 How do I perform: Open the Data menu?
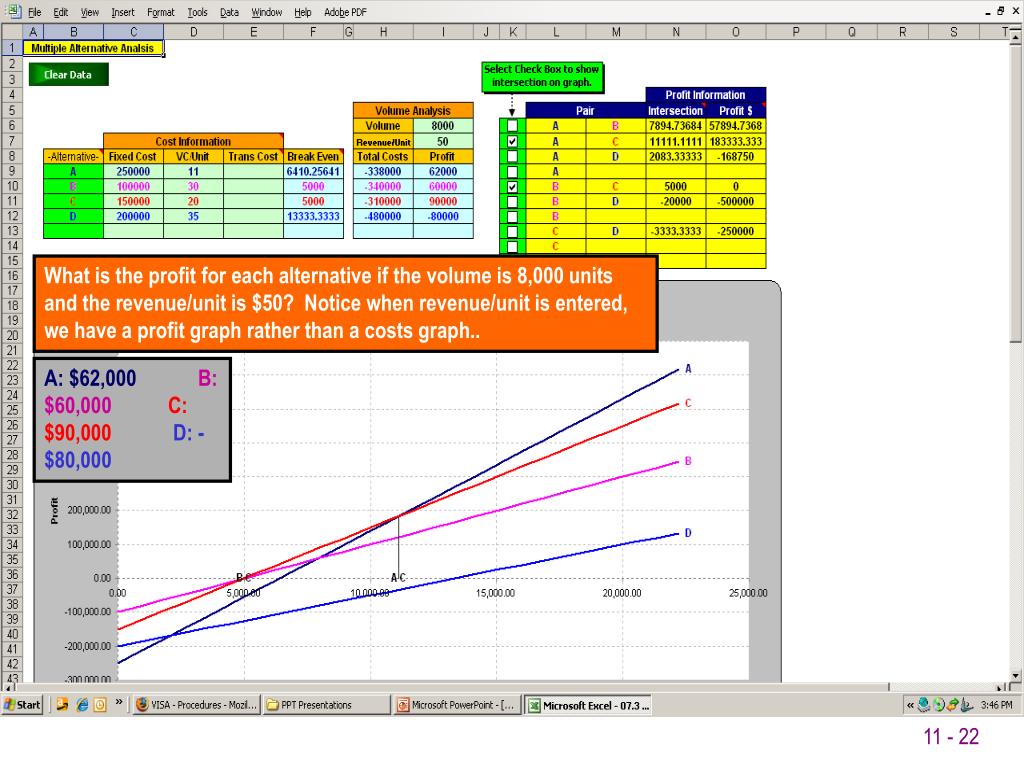(229, 12)
